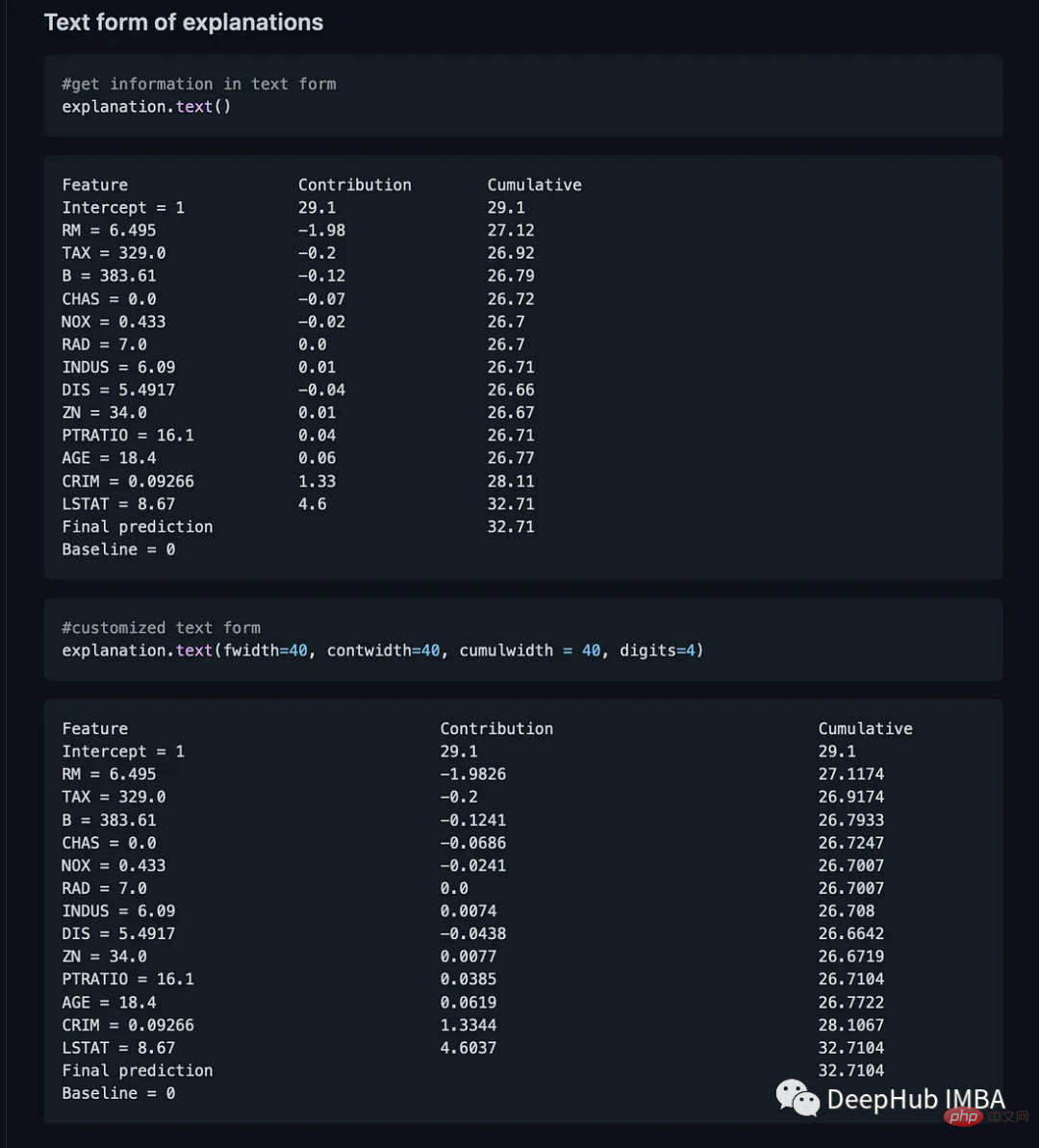Viewport: 1039px width, 1148px height.
Task: Click the DeepHub IMBA watermark text
Action: [915, 1099]
